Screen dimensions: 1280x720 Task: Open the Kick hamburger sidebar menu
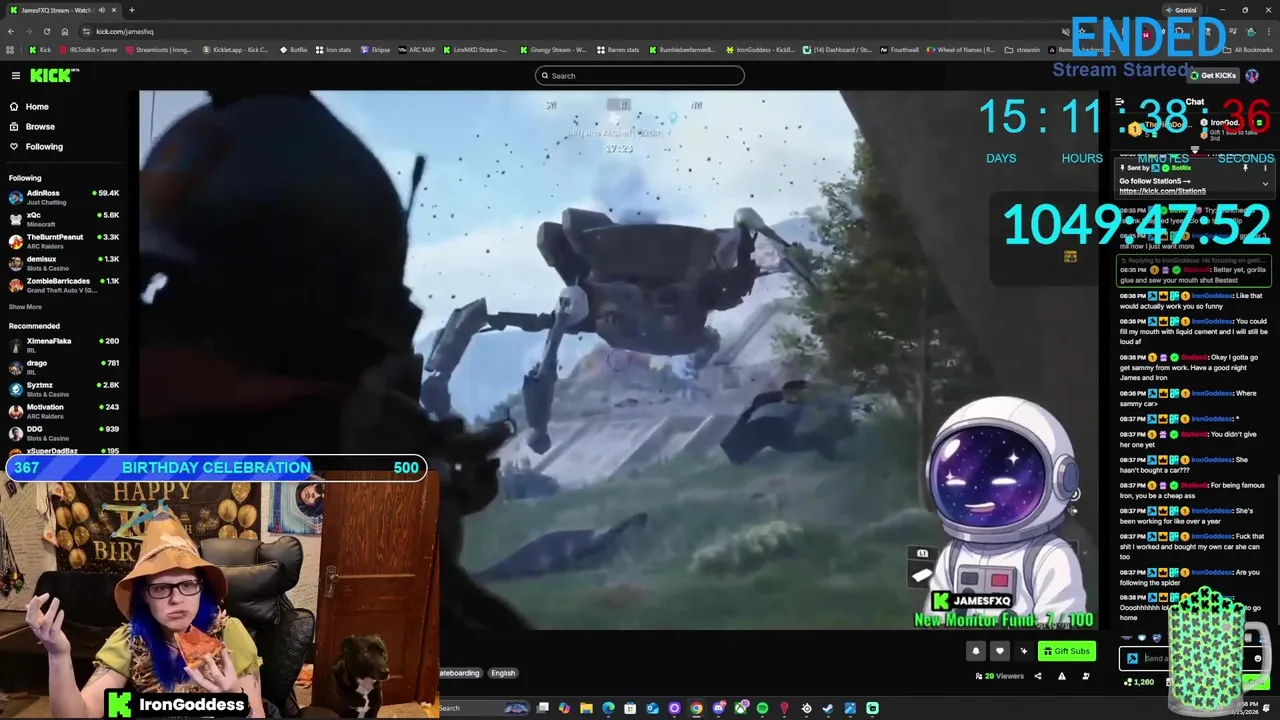tap(15, 75)
